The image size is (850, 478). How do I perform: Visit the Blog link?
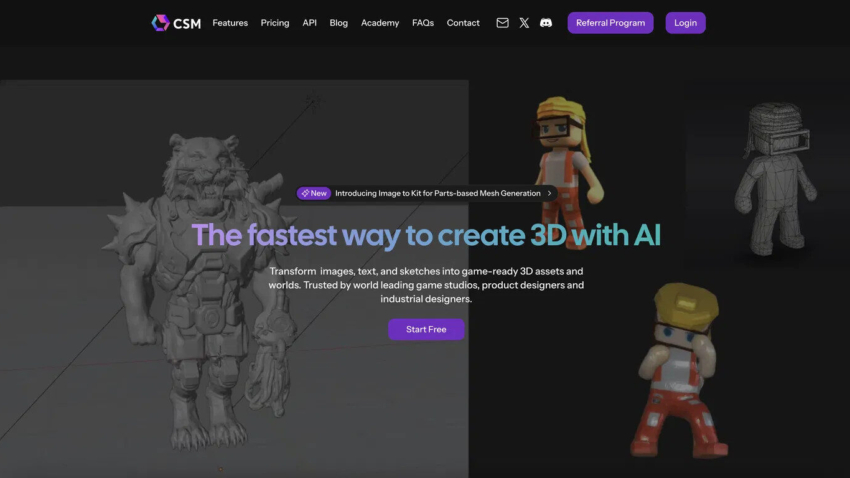coord(339,23)
